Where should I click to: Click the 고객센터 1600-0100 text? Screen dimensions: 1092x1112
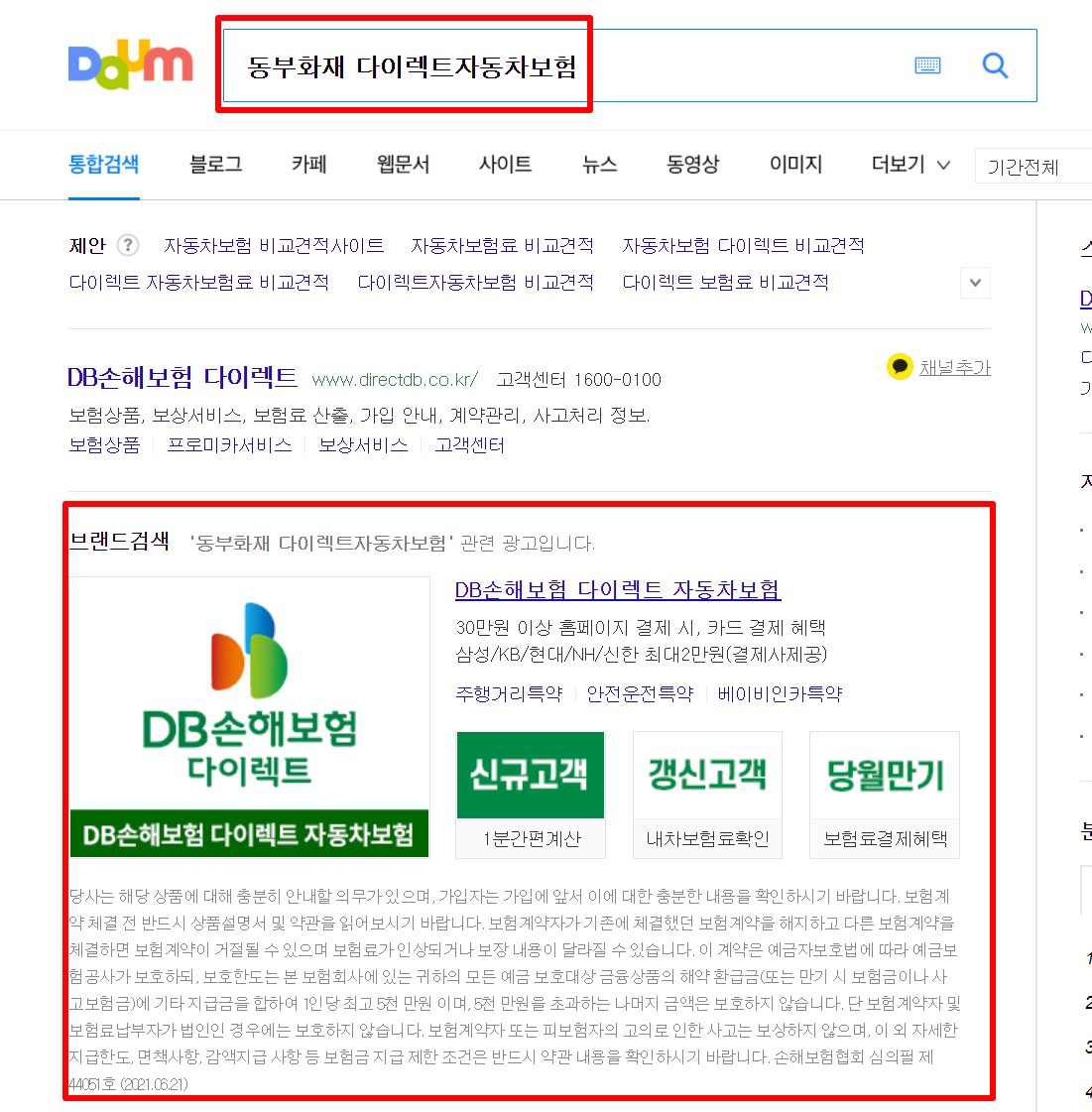(x=578, y=379)
